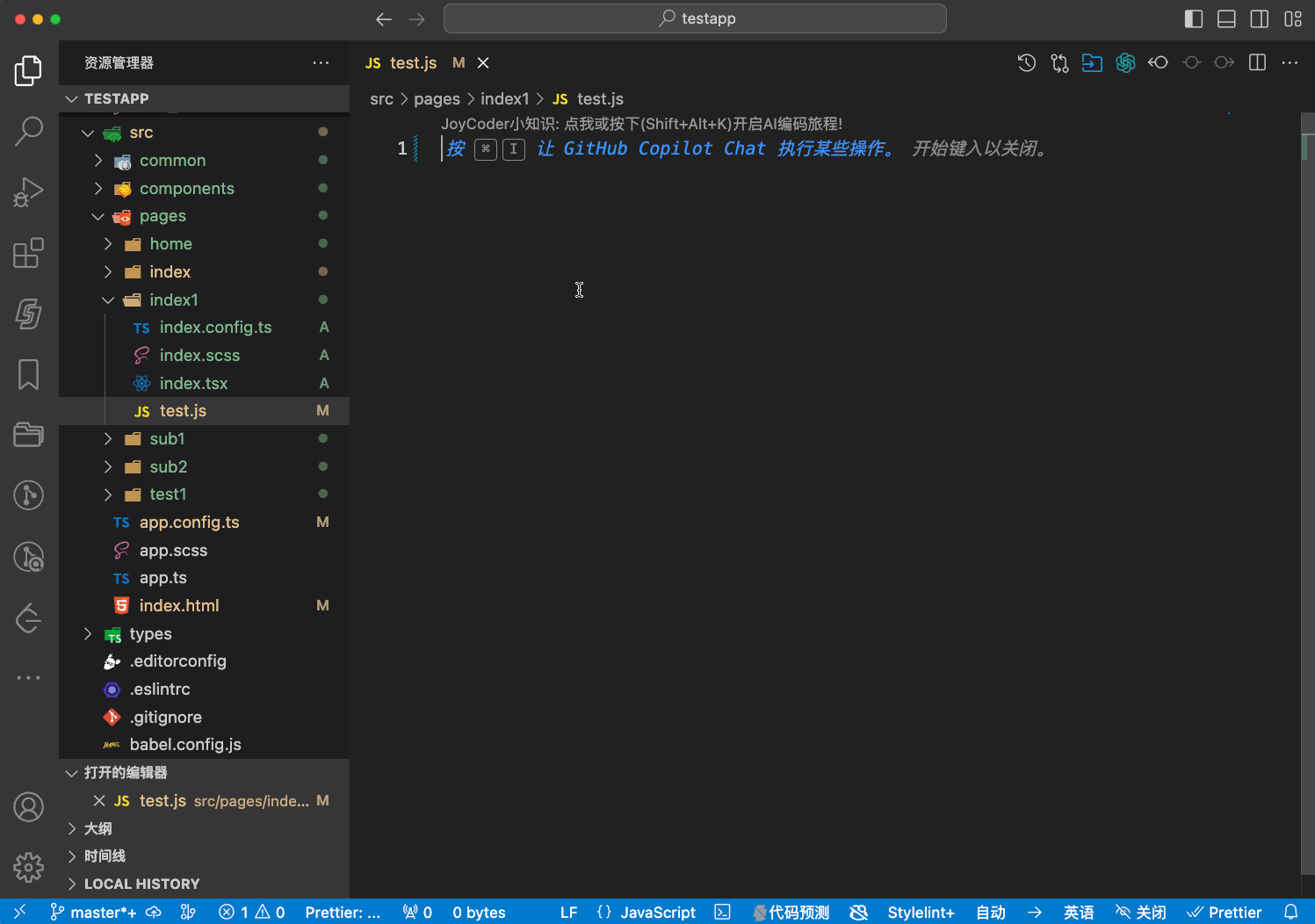Change JavaScript language mode in status bar

tap(658, 912)
